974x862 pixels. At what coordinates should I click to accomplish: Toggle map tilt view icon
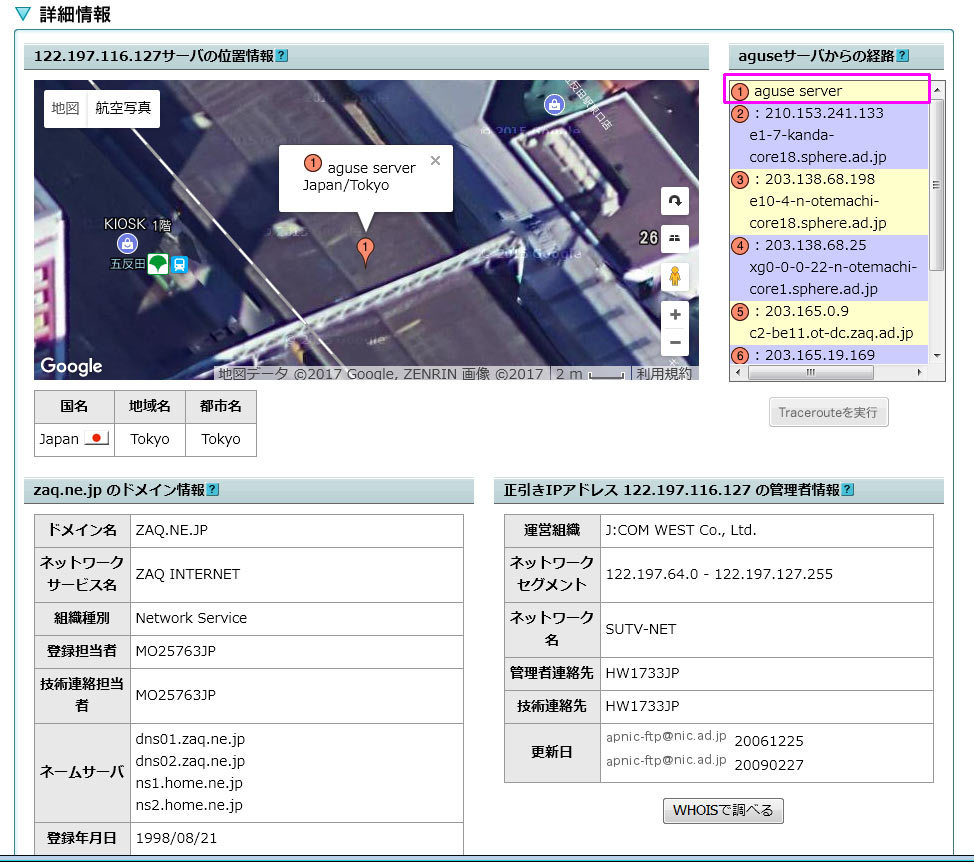(x=675, y=238)
